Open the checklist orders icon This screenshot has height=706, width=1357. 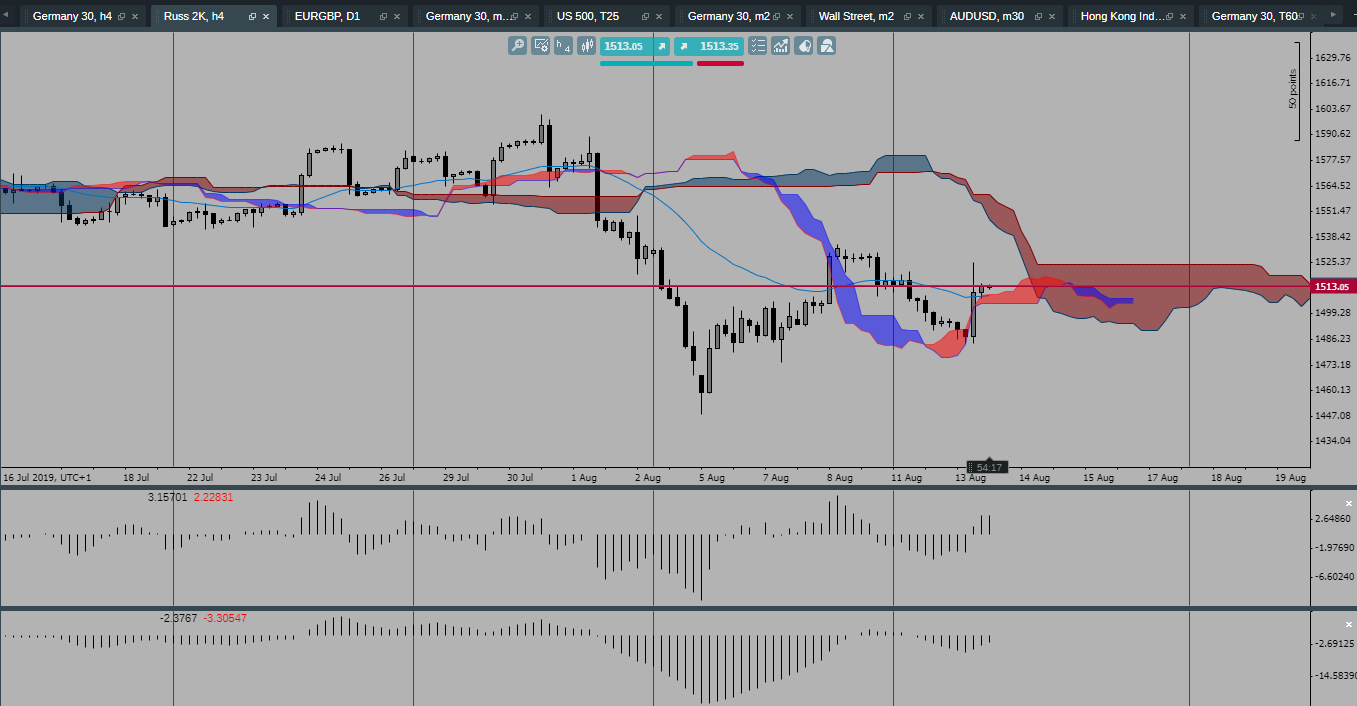point(758,46)
